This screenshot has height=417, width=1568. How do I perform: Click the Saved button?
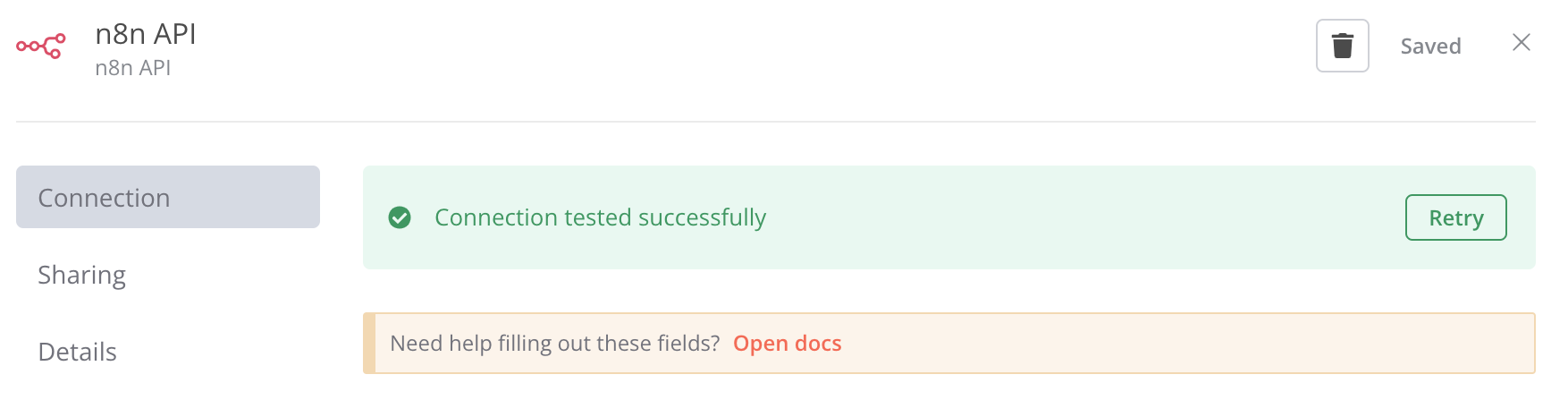(x=1430, y=47)
